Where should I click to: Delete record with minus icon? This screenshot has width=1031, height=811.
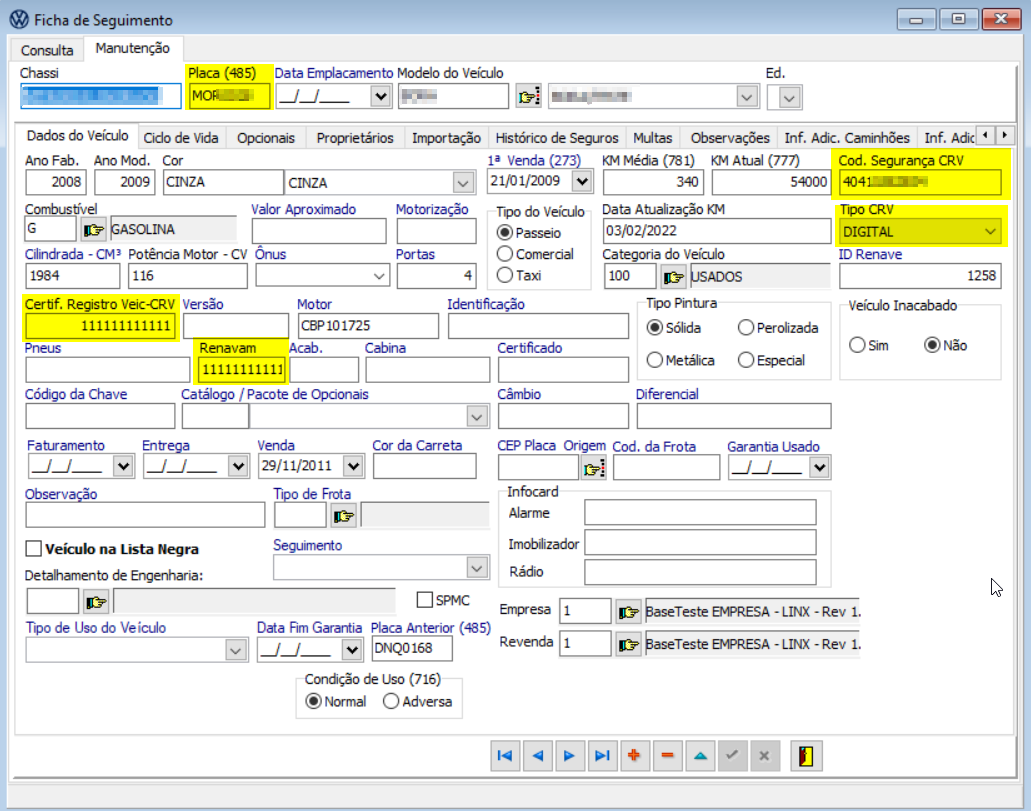pos(666,756)
